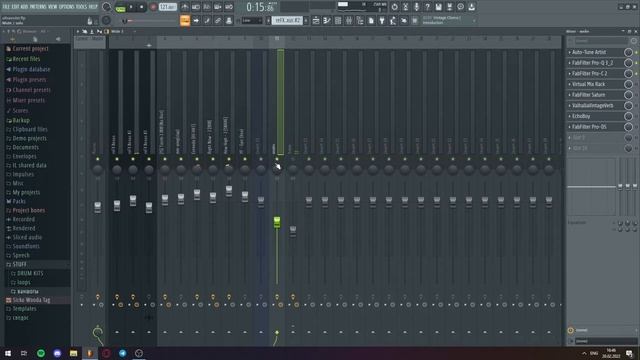Image resolution: width=640 pixels, height=360 pixels.
Task: Mute the selected green mixer track LED
Action: pos(277,159)
